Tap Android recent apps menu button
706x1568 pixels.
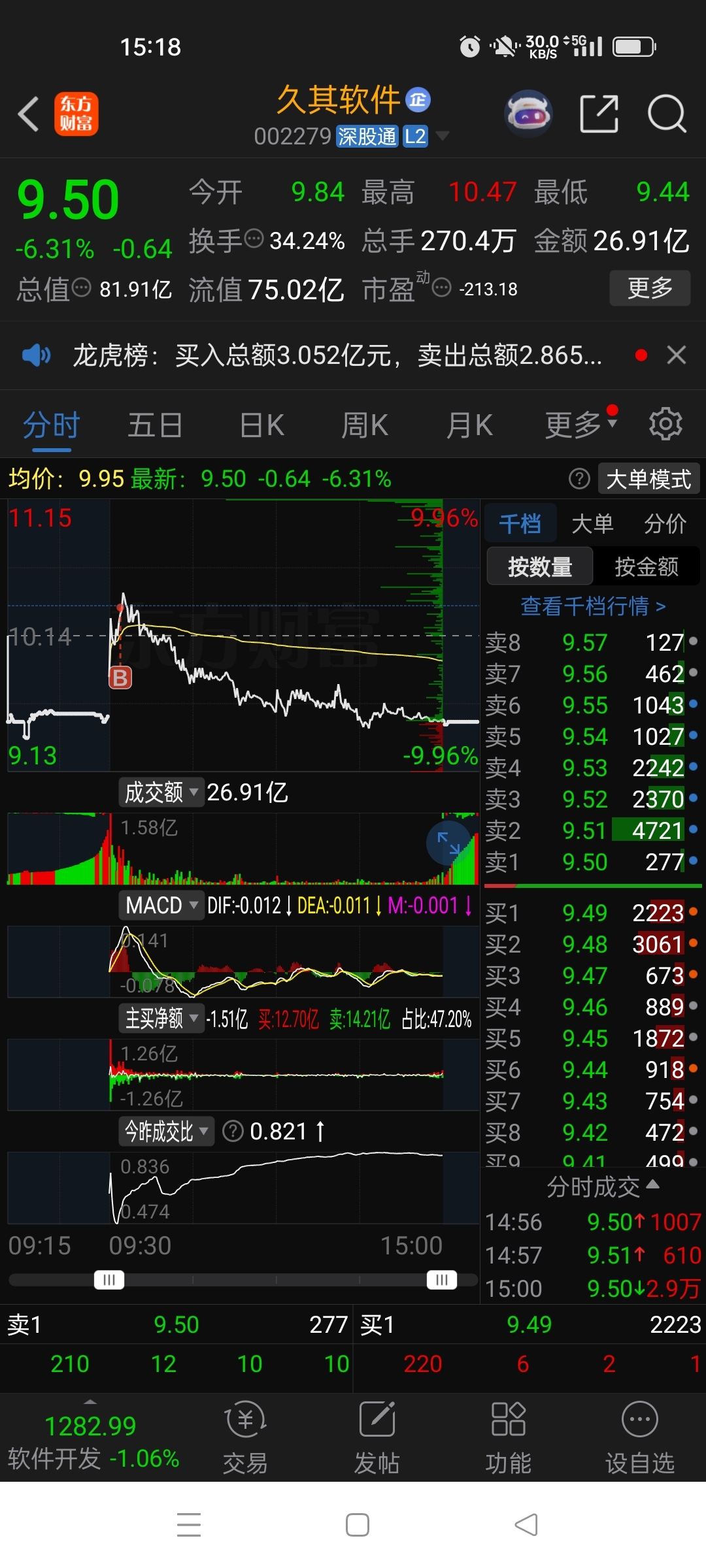point(189,1525)
